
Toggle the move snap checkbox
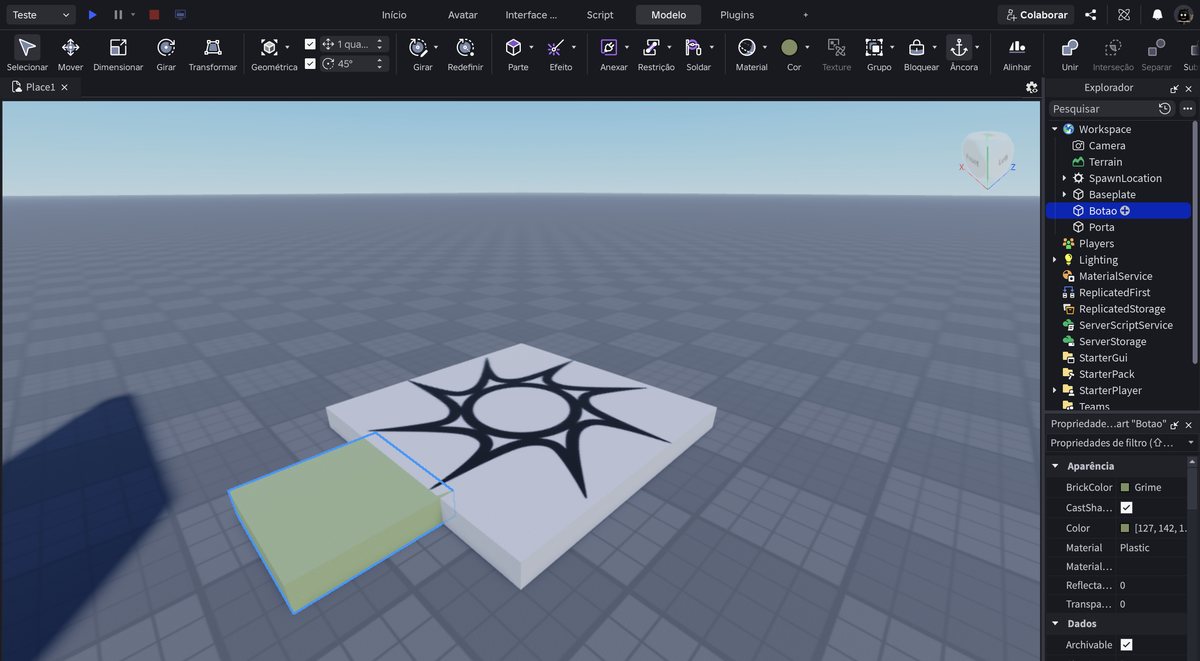[x=310, y=44]
